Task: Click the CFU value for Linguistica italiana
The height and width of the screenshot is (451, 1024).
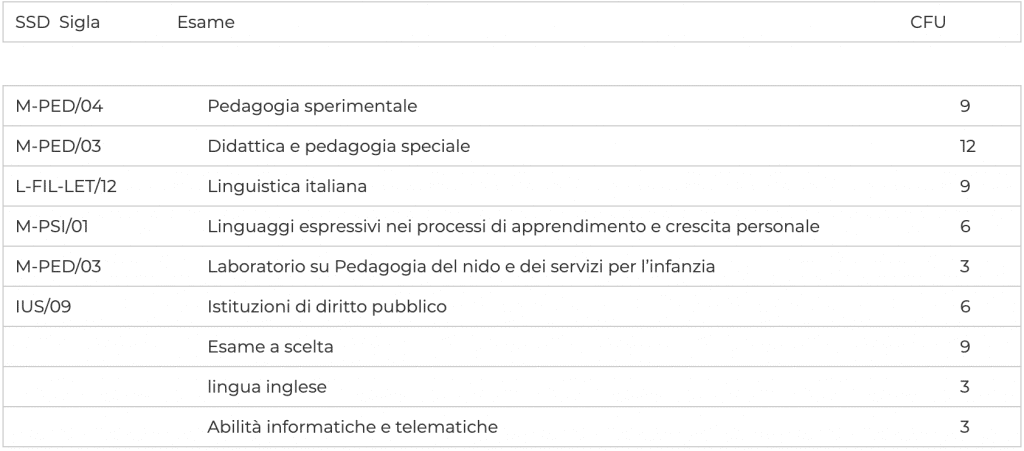Action: click(x=965, y=186)
